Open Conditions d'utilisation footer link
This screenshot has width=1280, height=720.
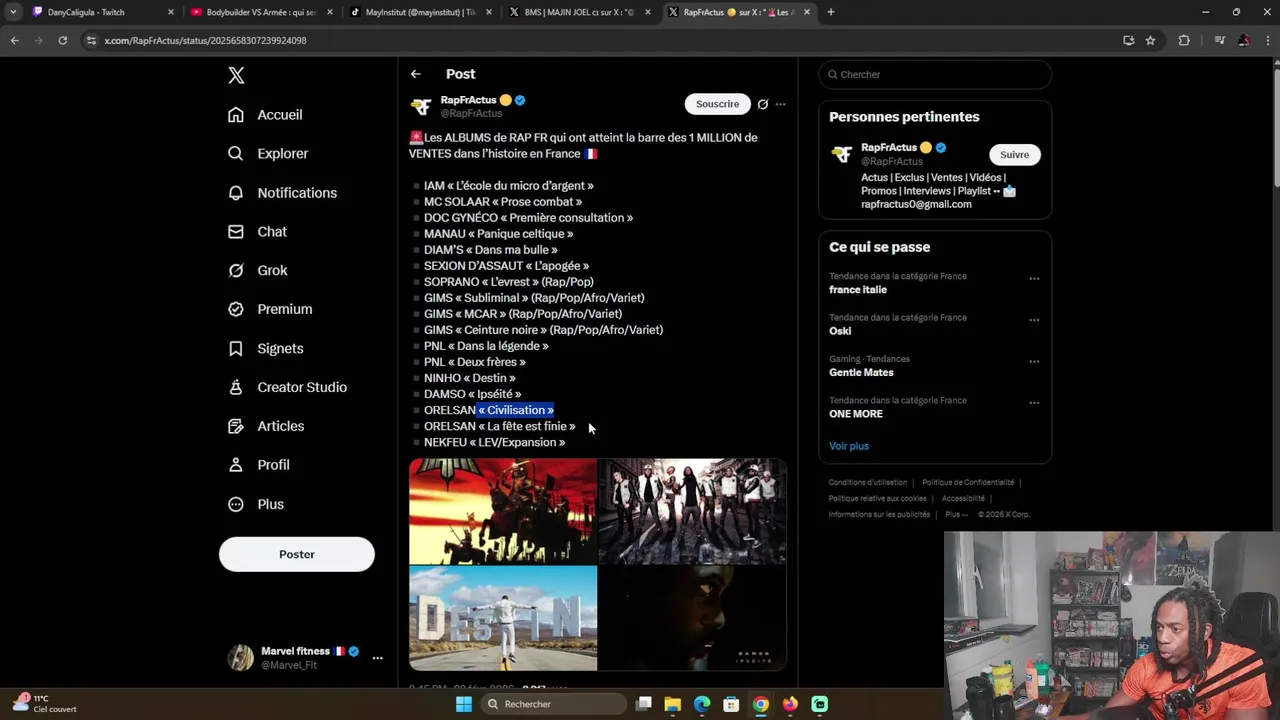tap(868, 483)
